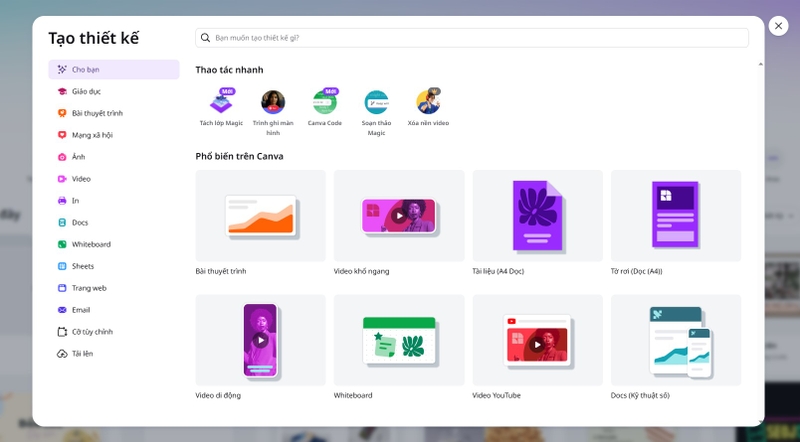
Task: Go to the Sheets category
Action: coord(114,266)
